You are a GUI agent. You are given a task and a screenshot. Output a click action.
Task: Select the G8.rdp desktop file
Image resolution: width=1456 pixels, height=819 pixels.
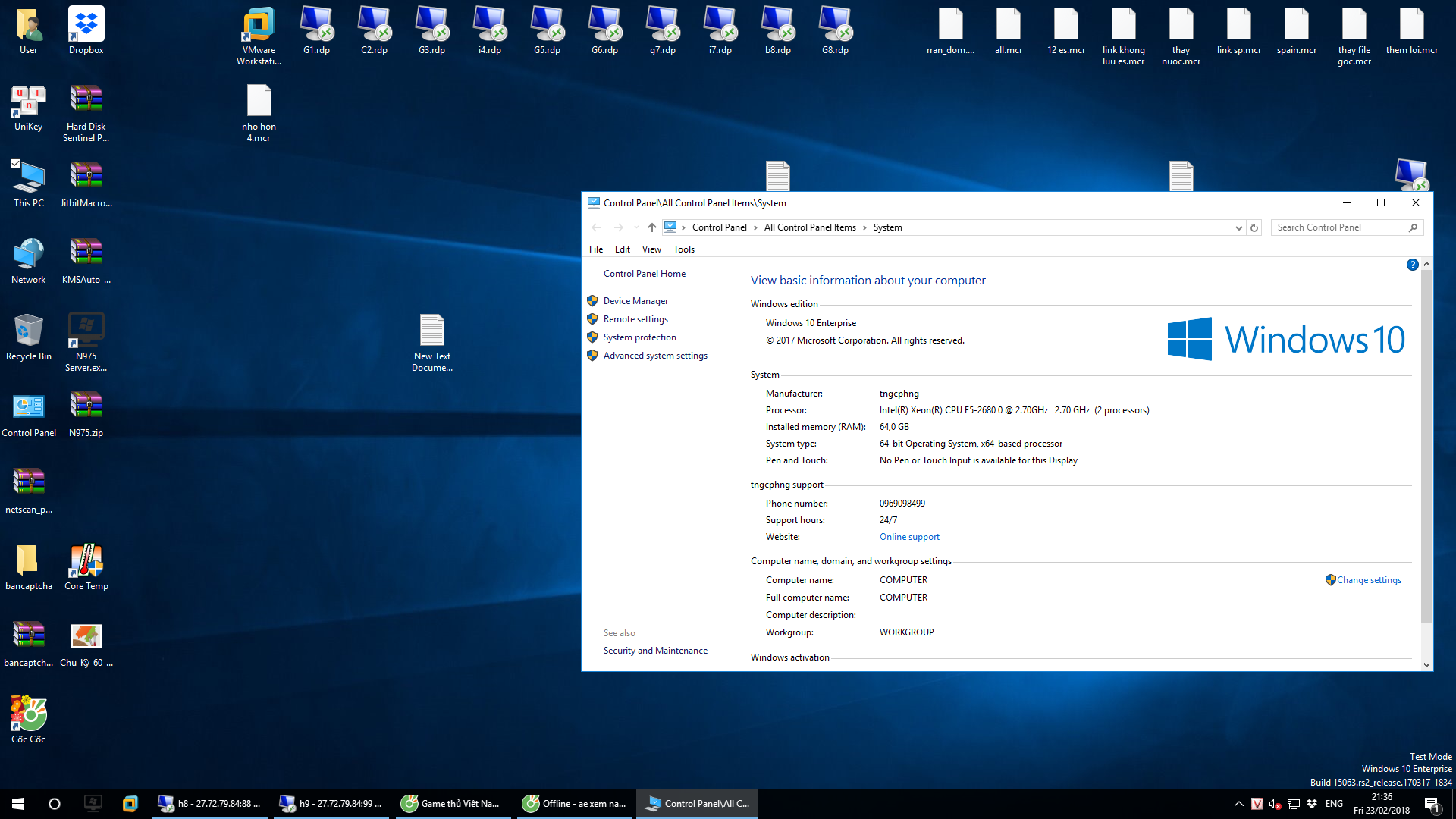click(835, 30)
